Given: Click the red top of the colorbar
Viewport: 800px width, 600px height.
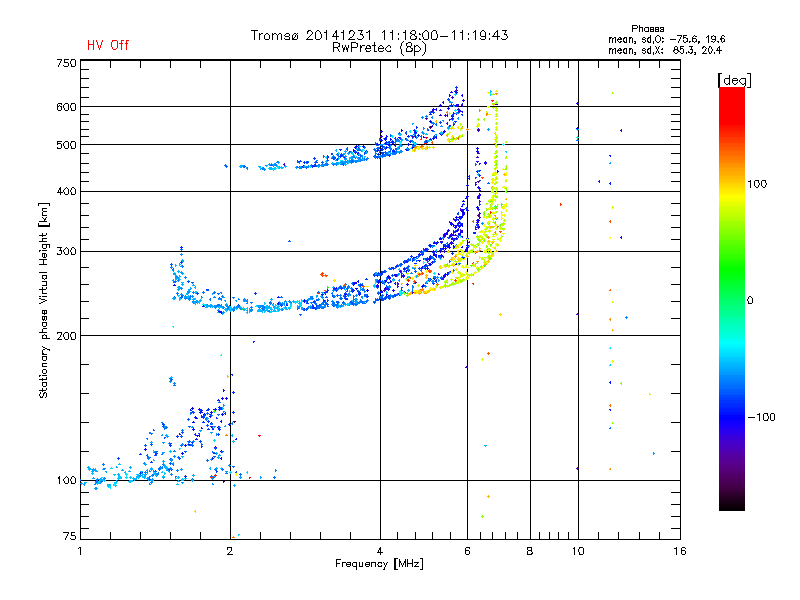Looking at the screenshot, I should click(731, 93).
